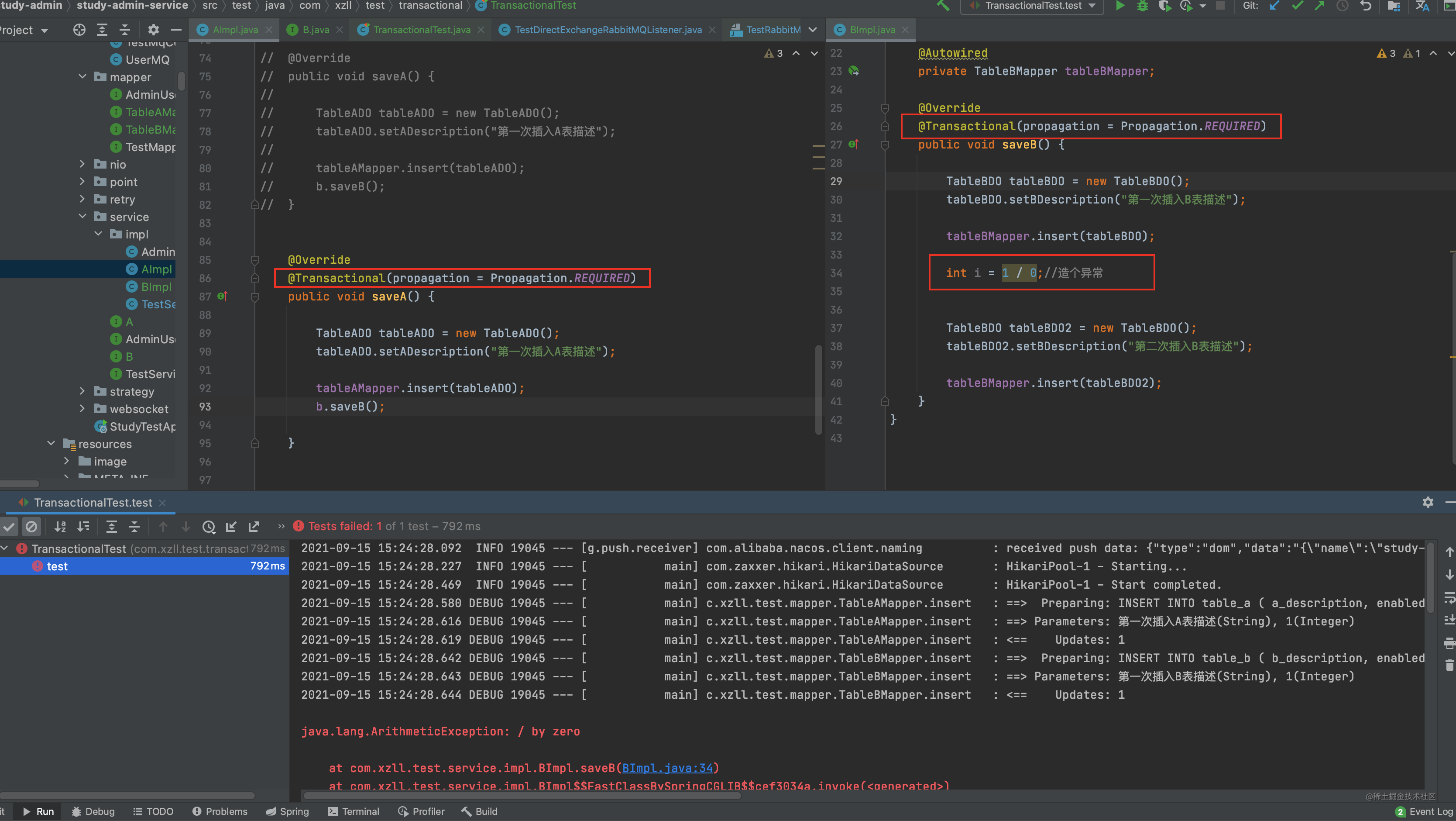Rollback changes with the undo icon
1456x821 pixels.
1366,6
